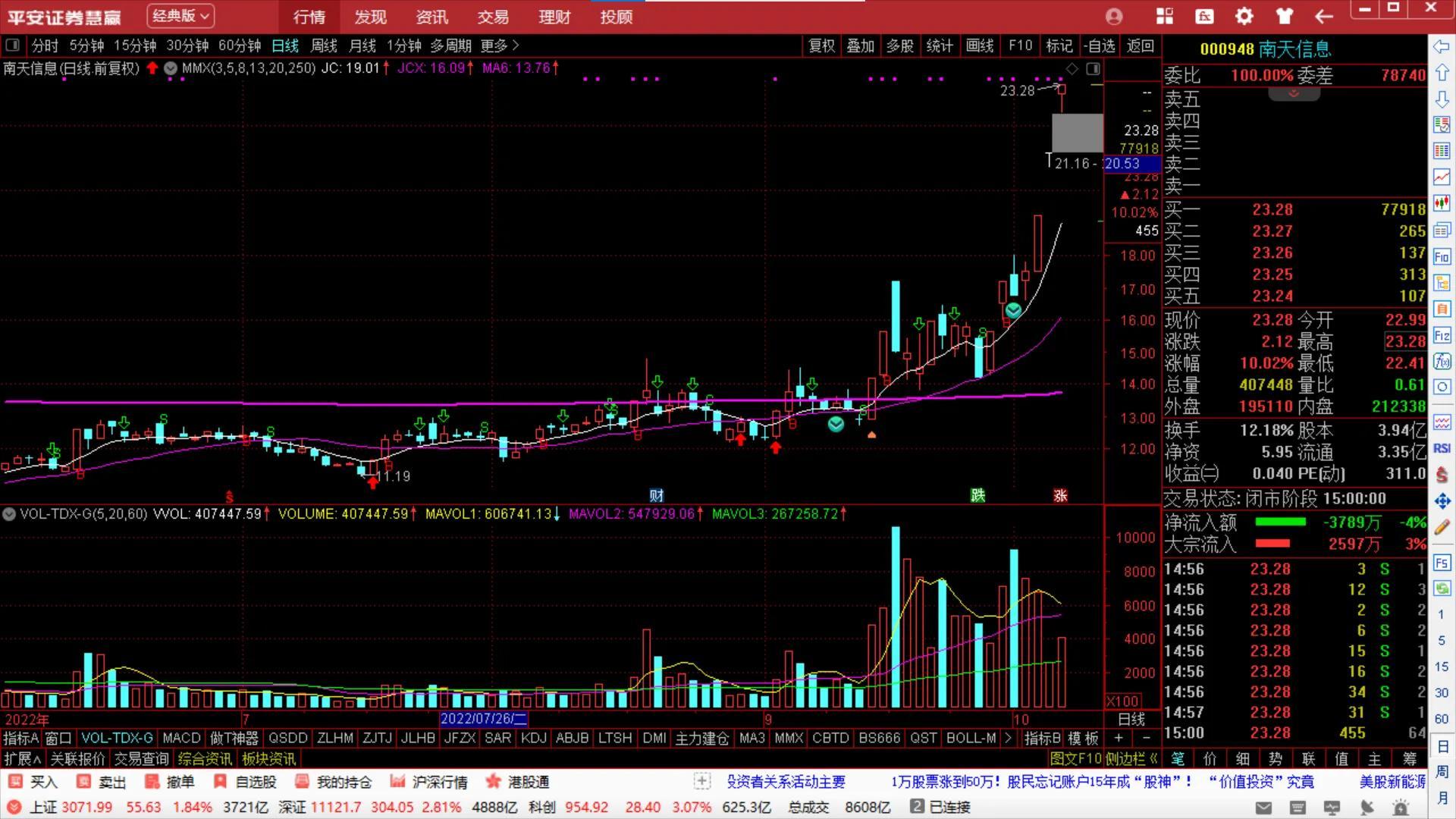Click the 财 marker on chart timeline
This screenshot has width=1456, height=819.
click(657, 496)
